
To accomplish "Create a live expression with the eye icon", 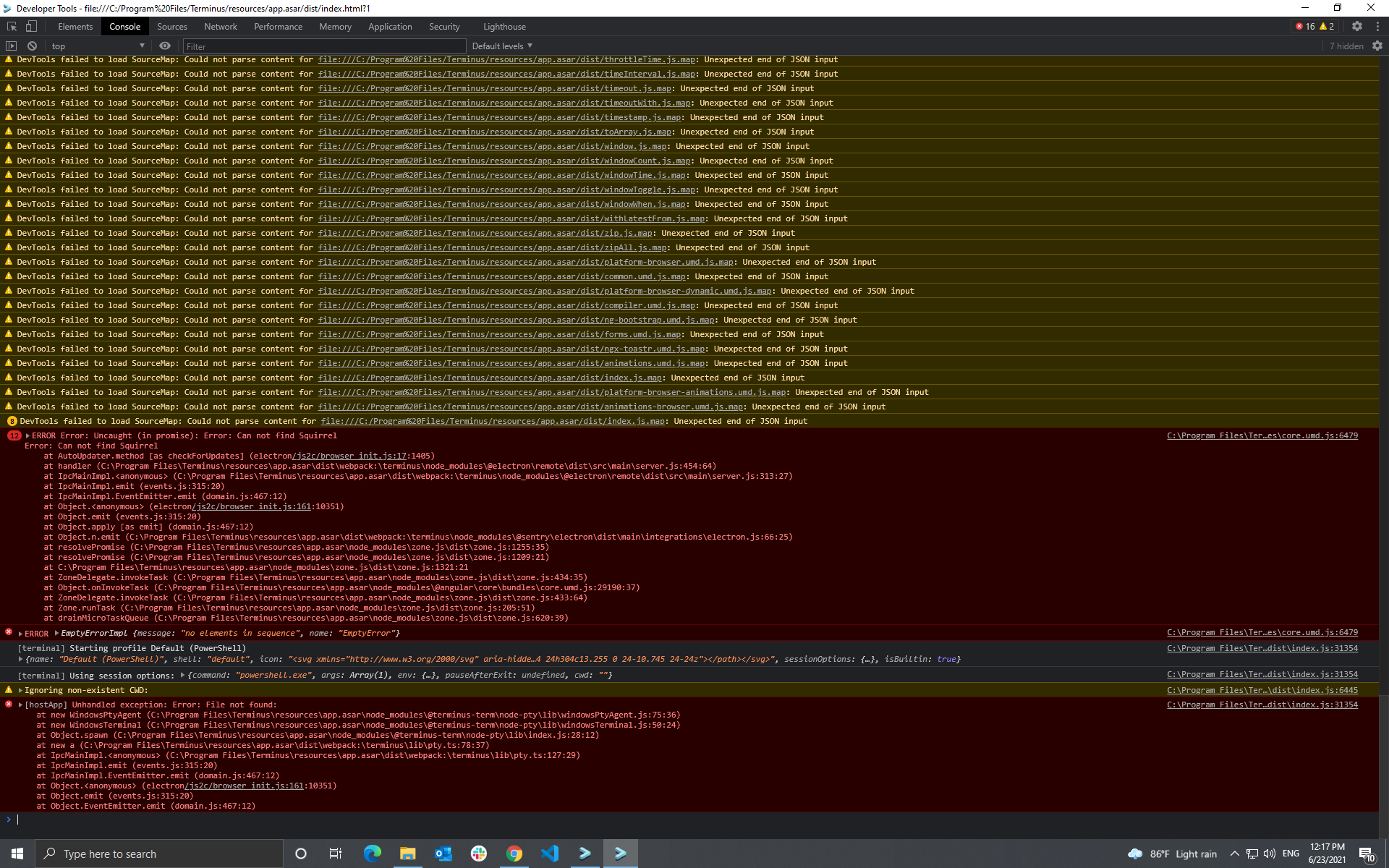I will tap(164, 46).
